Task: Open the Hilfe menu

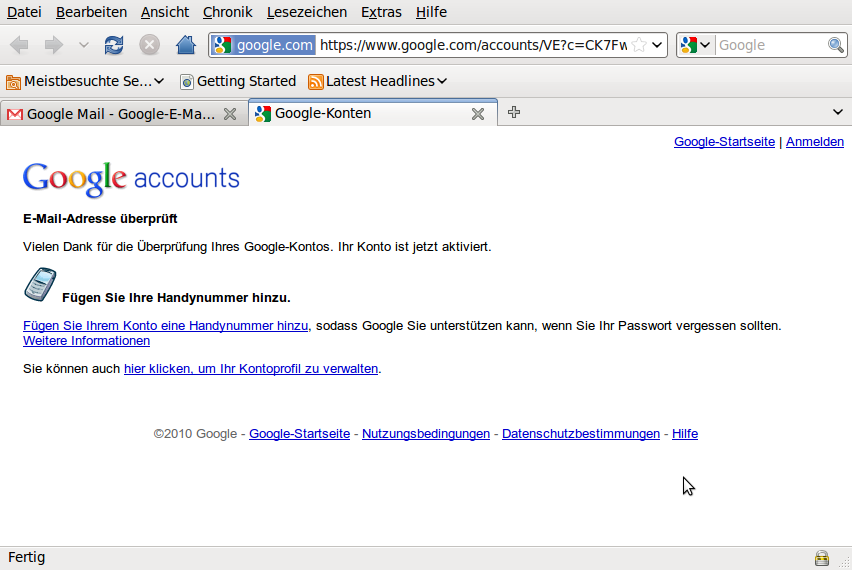Action: [x=431, y=12]
